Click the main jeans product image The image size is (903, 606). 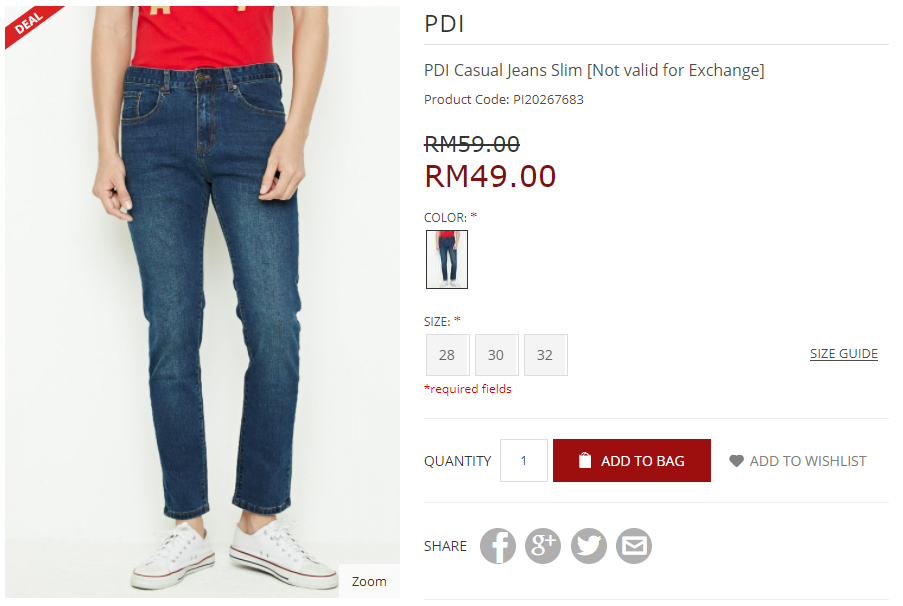202,302
